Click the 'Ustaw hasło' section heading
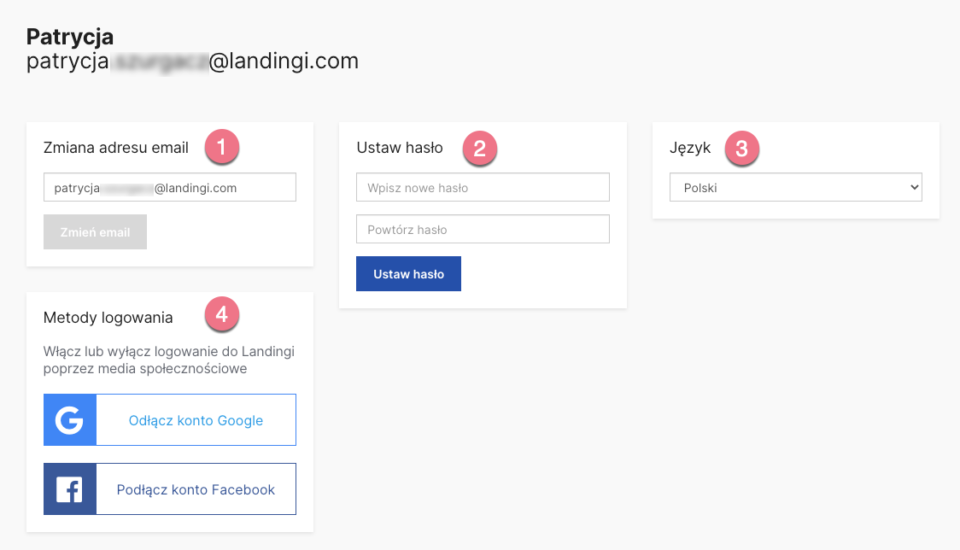 (400, 148)
